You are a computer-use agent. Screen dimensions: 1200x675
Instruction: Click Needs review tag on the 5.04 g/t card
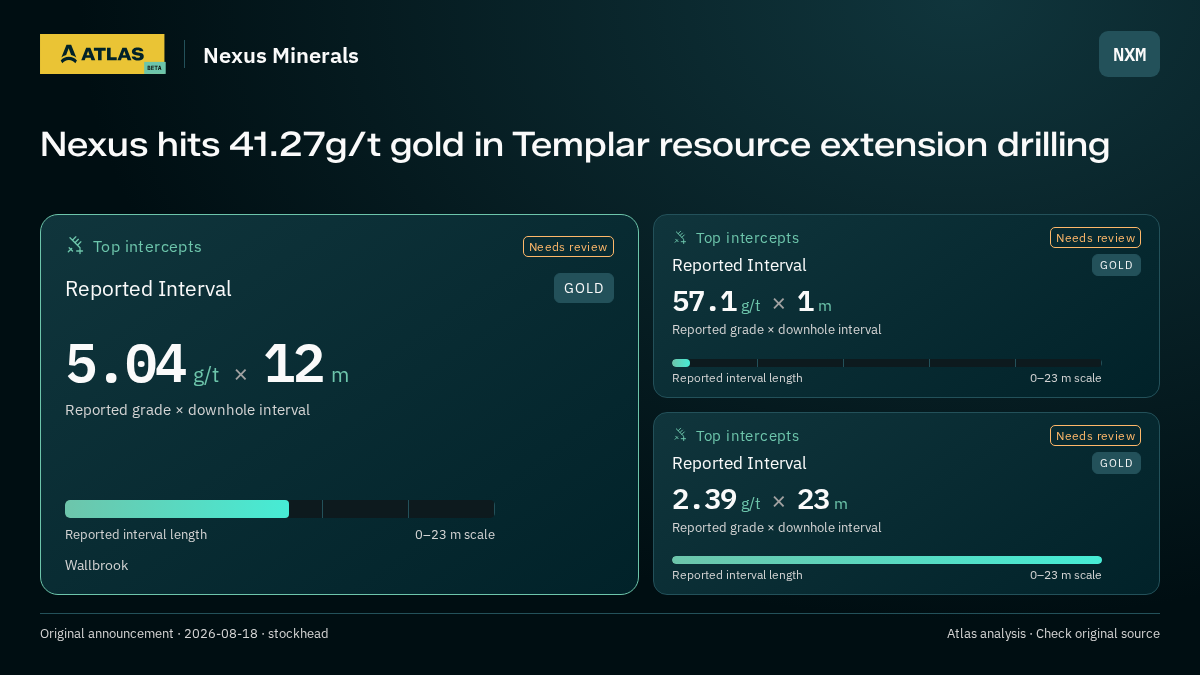pos(568,247)
